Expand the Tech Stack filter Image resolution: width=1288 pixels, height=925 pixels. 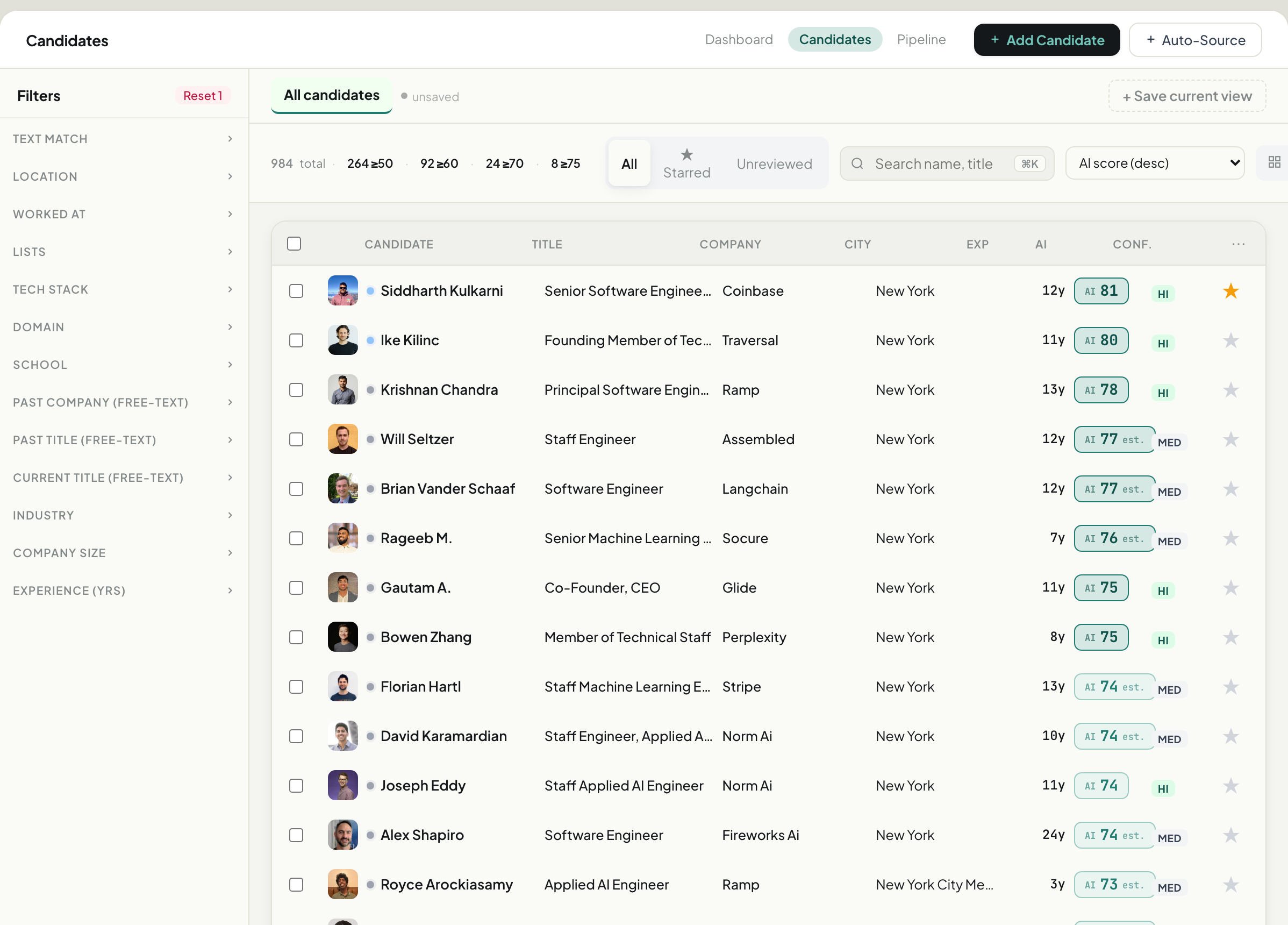pos(124,289)
